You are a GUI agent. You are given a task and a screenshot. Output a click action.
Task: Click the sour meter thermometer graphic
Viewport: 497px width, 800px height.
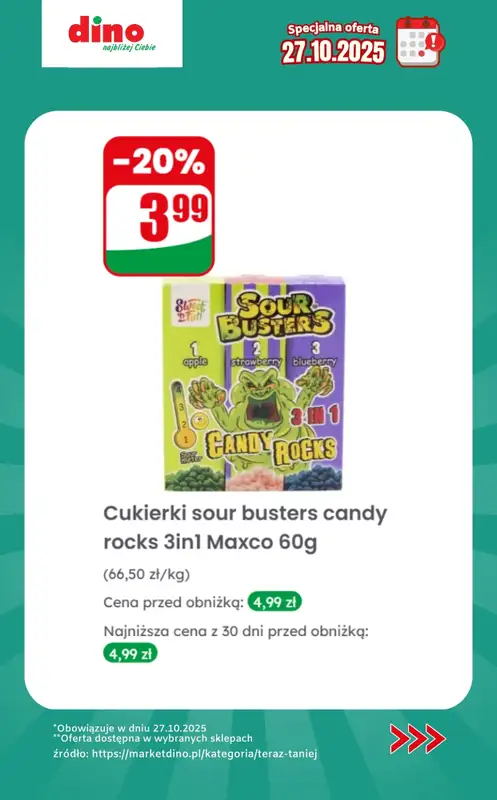(184, 415)
